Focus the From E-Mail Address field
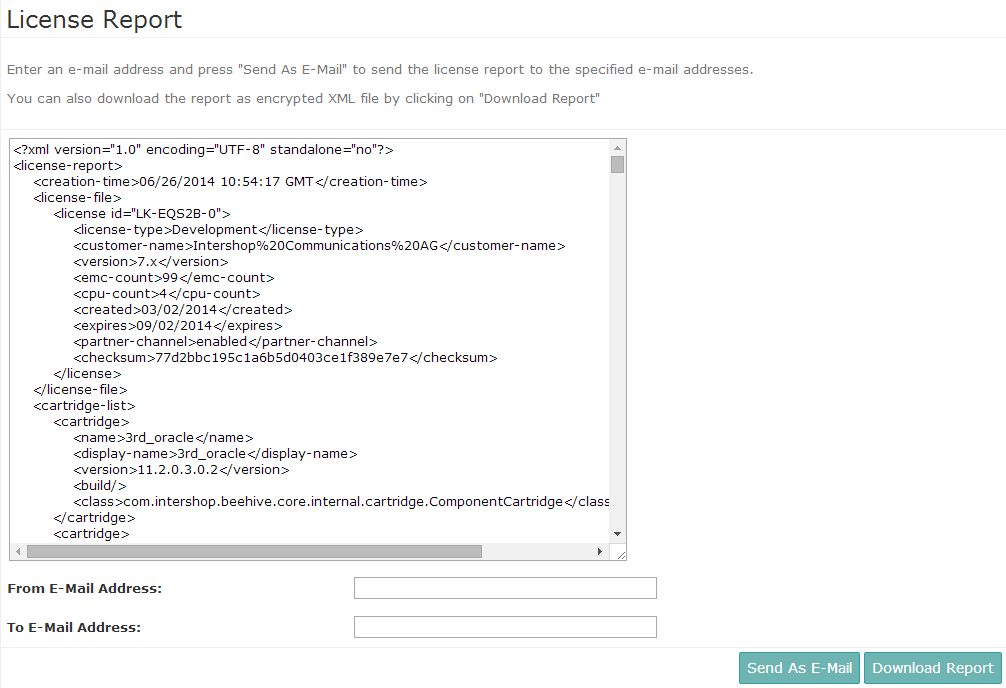 pos(505,588)
